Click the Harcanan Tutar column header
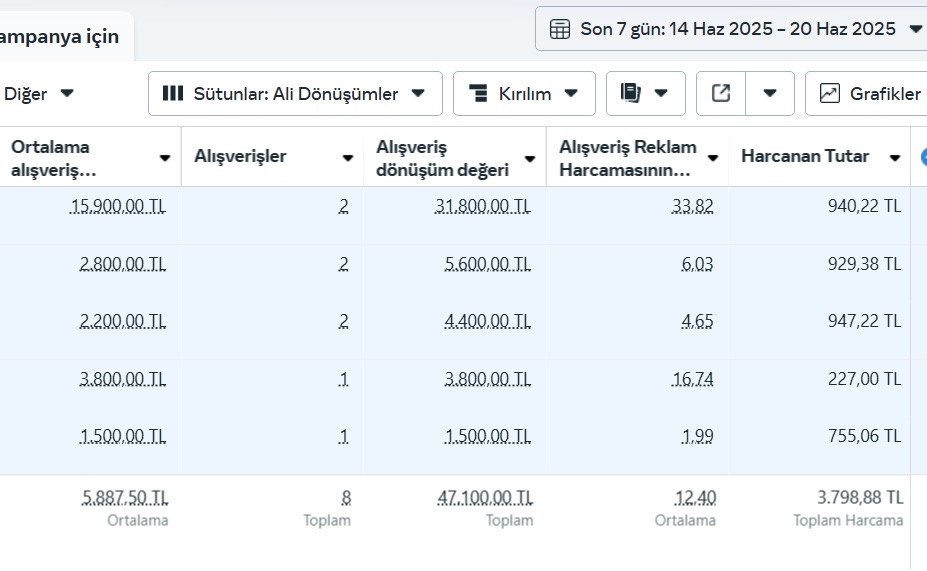The width and height of the screenshot is (927, 571). [x=819, y=157]
